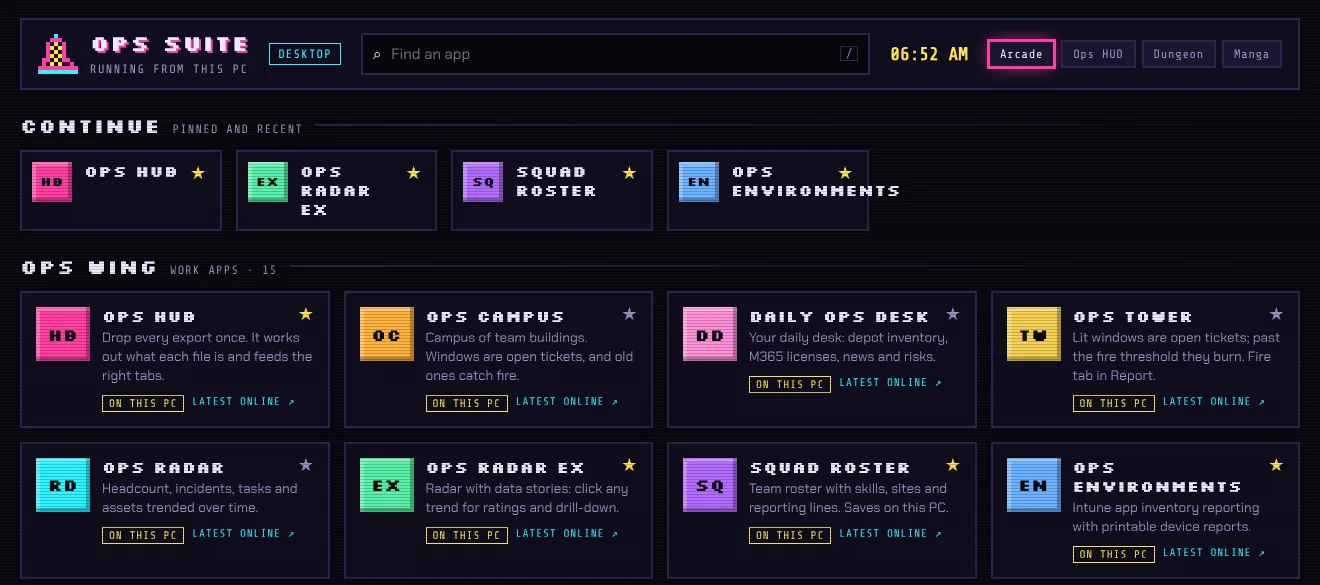Click the Ops Suite rocket logo icon

58,54
